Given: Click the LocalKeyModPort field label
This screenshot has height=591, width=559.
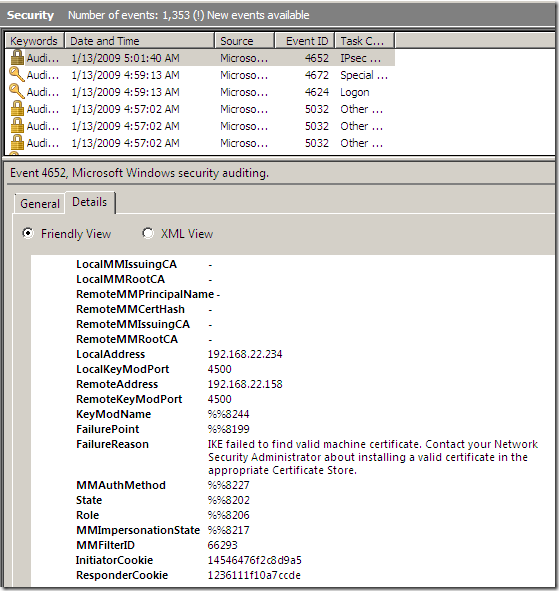Looking at the screenshot, I should point(123,369).
